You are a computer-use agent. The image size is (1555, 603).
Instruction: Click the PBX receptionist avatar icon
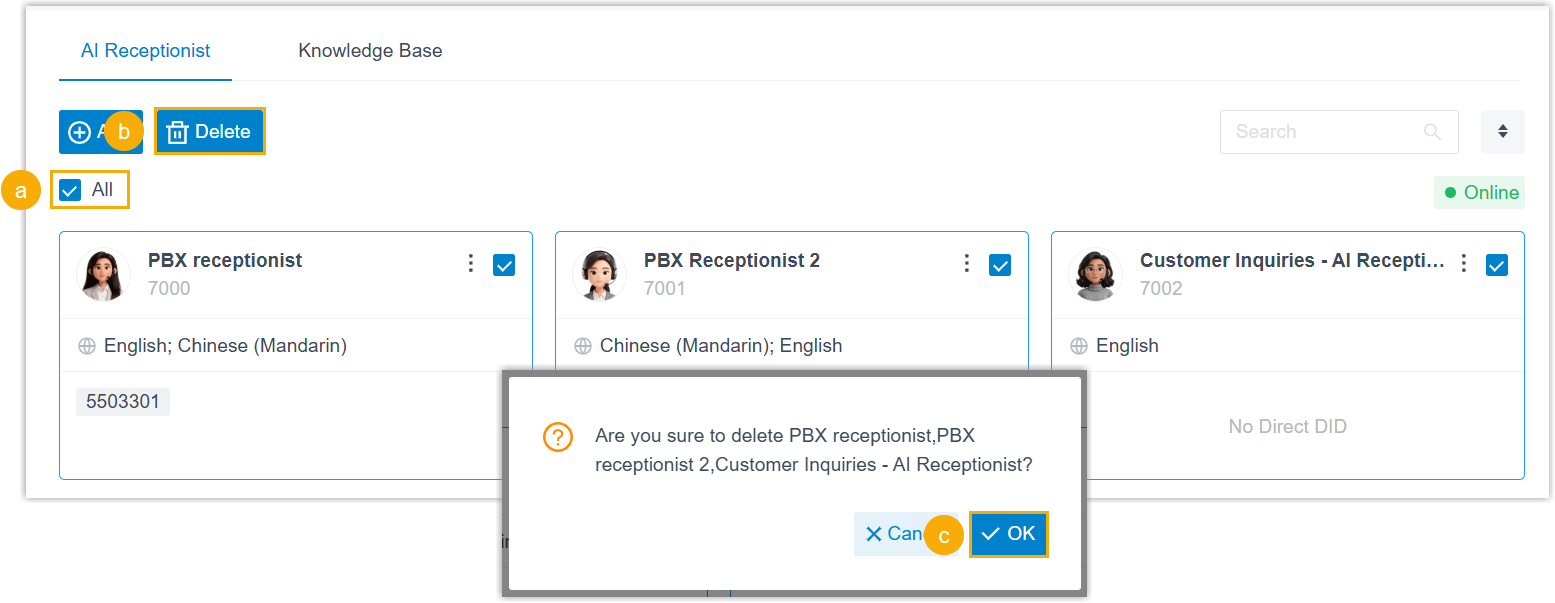(x=104, y=275)
